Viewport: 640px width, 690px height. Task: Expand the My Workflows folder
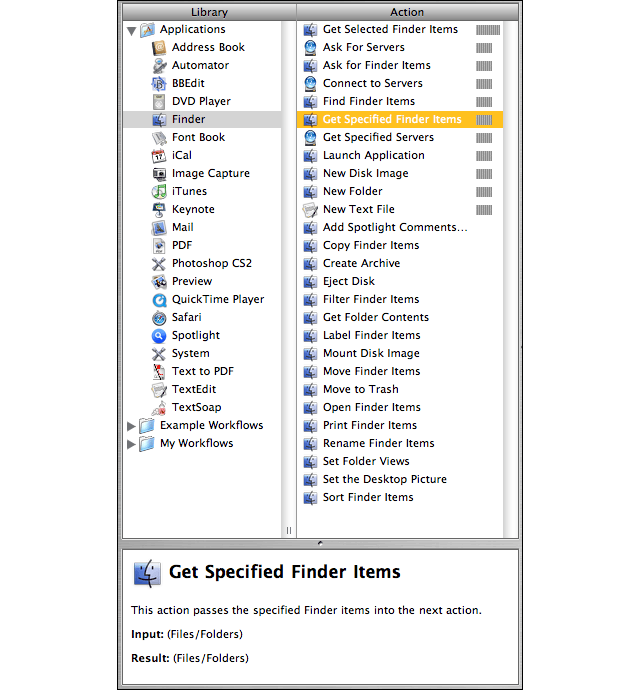pyautogui.click(x=131, y=444)
